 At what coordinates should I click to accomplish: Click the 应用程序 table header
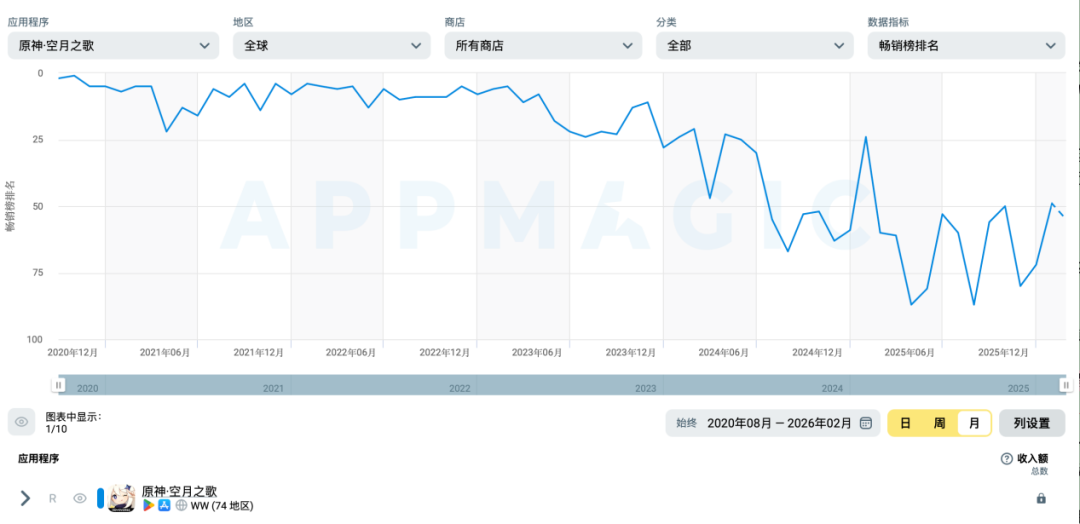(x=39, y=459)
